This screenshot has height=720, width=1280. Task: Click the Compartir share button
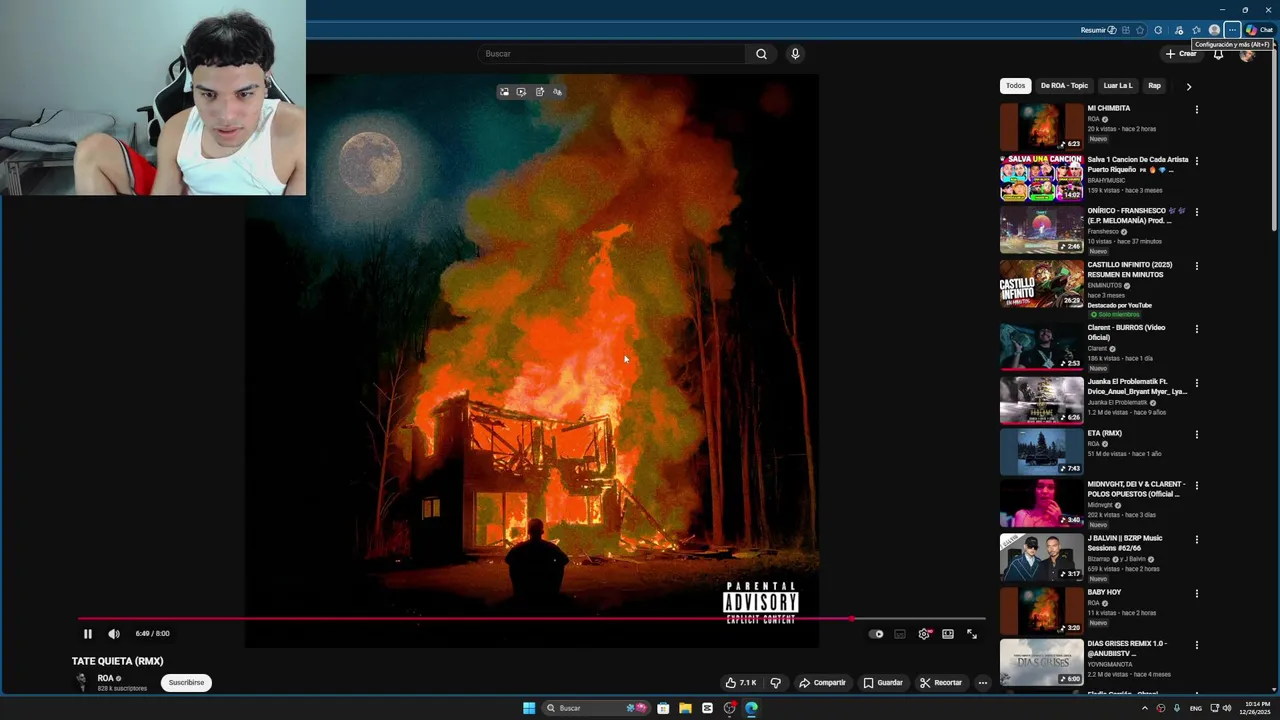click(822, 683)
